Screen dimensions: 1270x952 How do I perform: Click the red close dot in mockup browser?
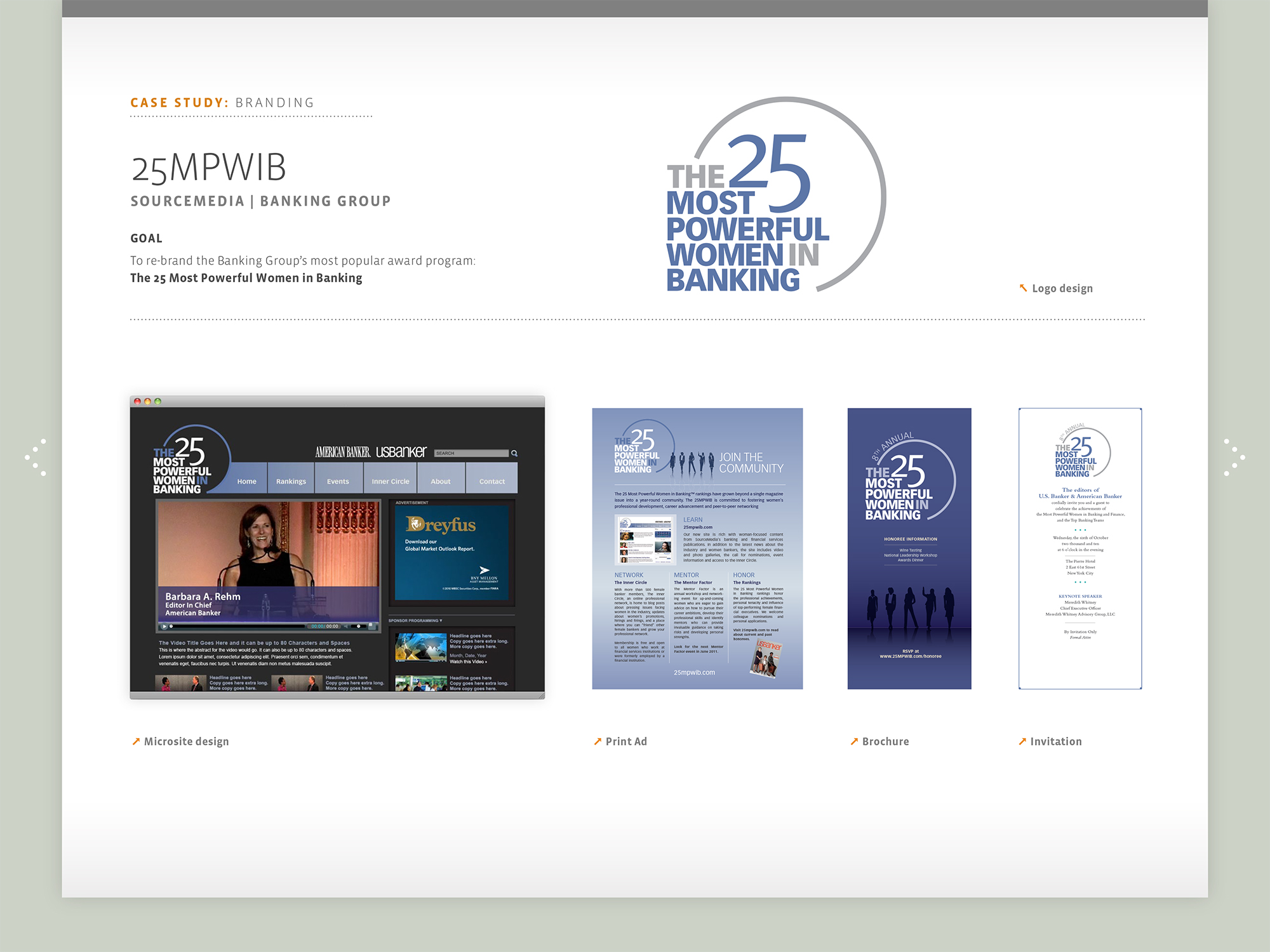pos(137,401)
